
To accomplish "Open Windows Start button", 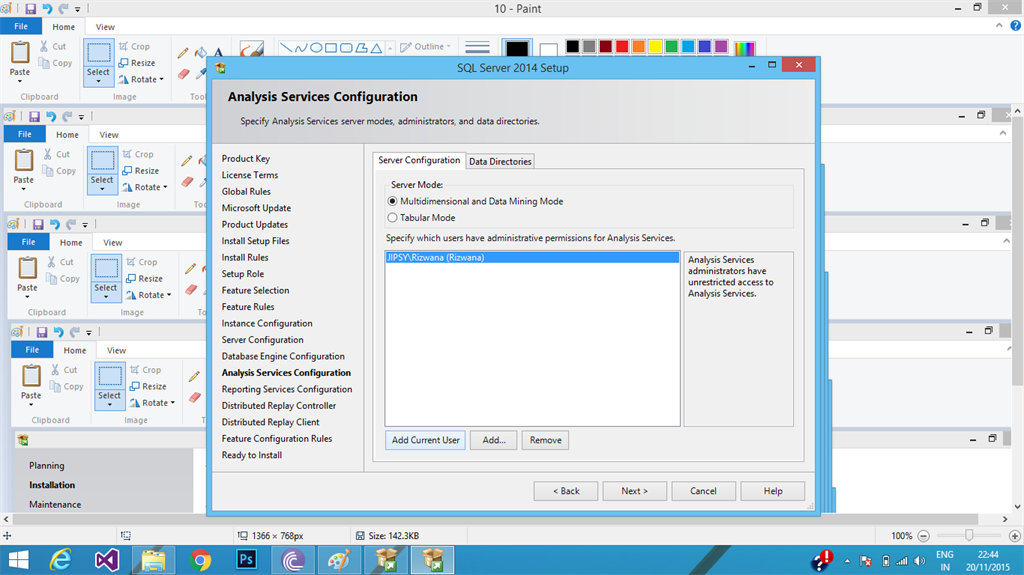I will pyautogui.click(x=18, y=560).
